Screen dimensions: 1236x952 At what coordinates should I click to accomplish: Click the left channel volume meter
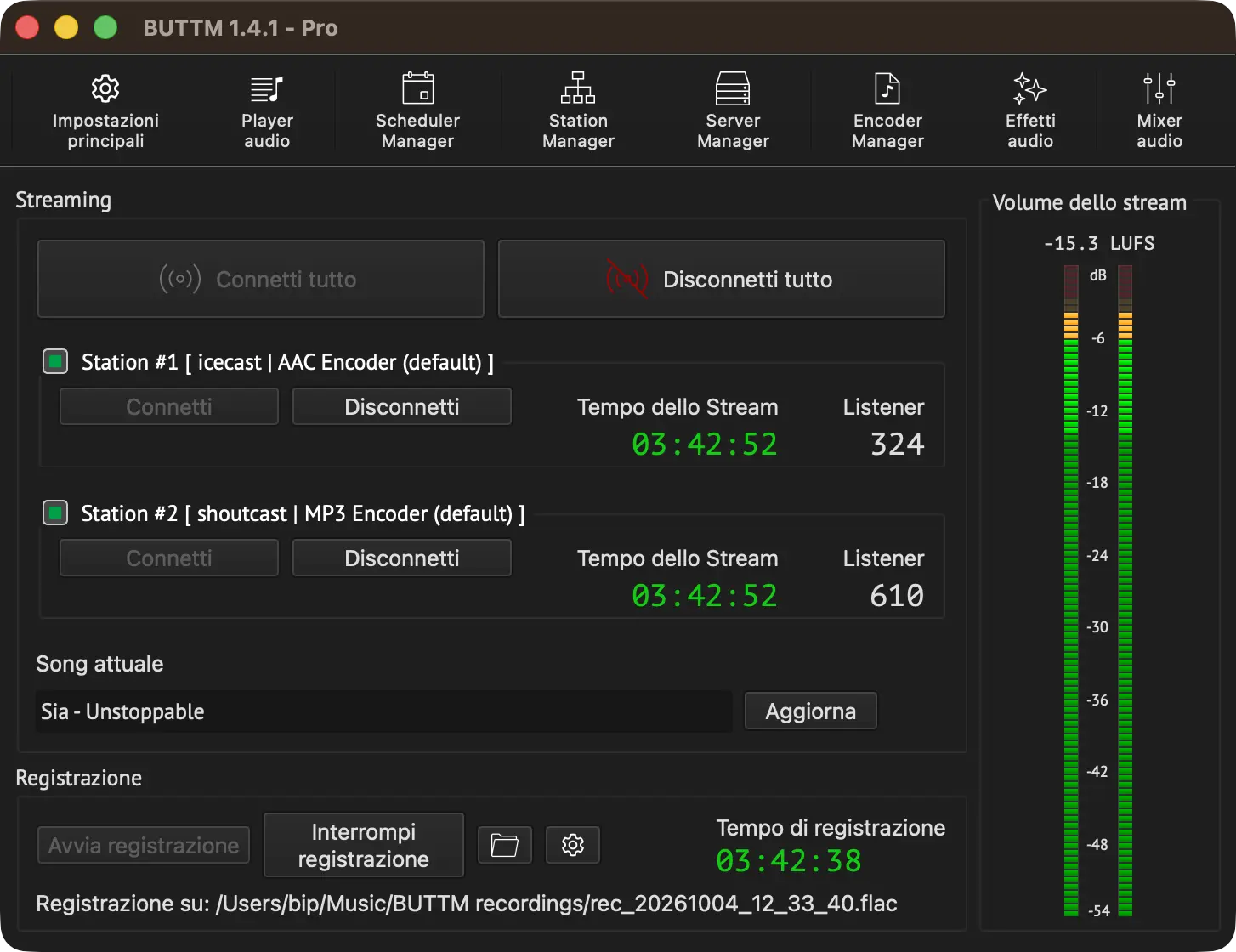click(x=1071, y=591)
